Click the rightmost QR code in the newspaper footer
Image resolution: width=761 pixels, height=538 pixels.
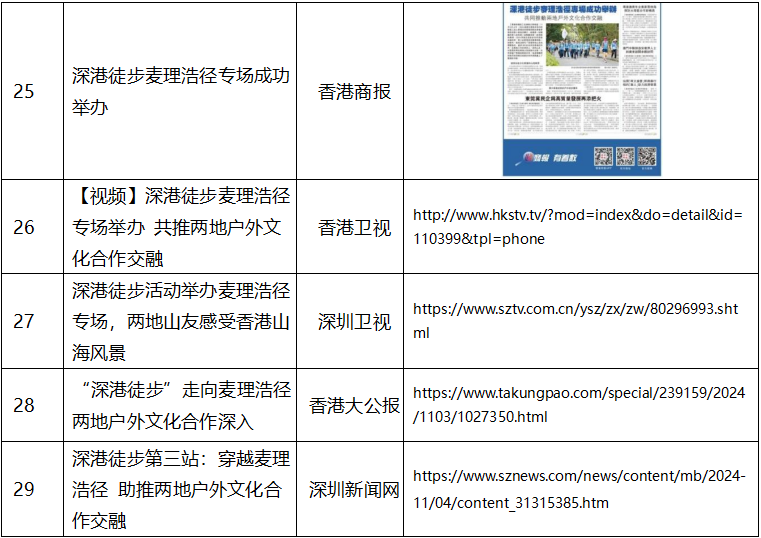647,156
